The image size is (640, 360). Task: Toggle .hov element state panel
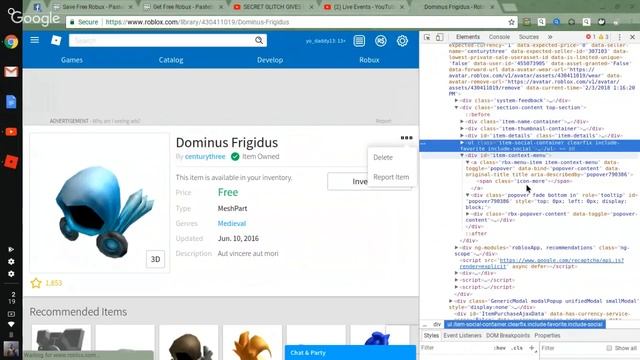[x=500, y=348]
